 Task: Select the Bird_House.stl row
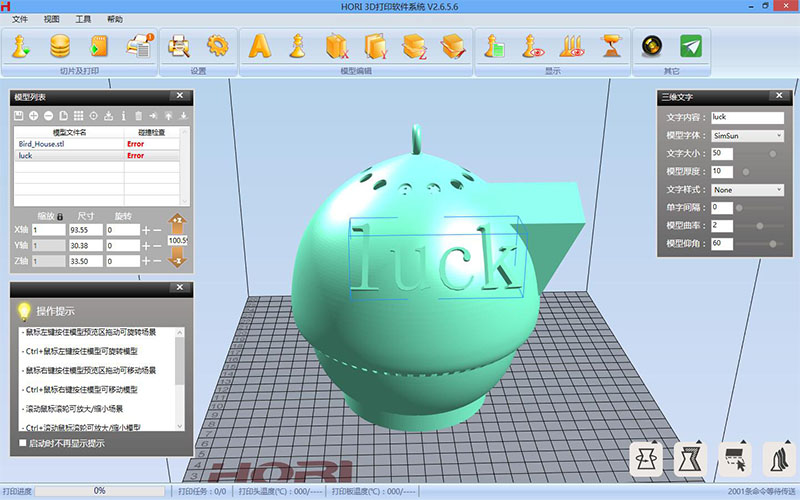97,144
